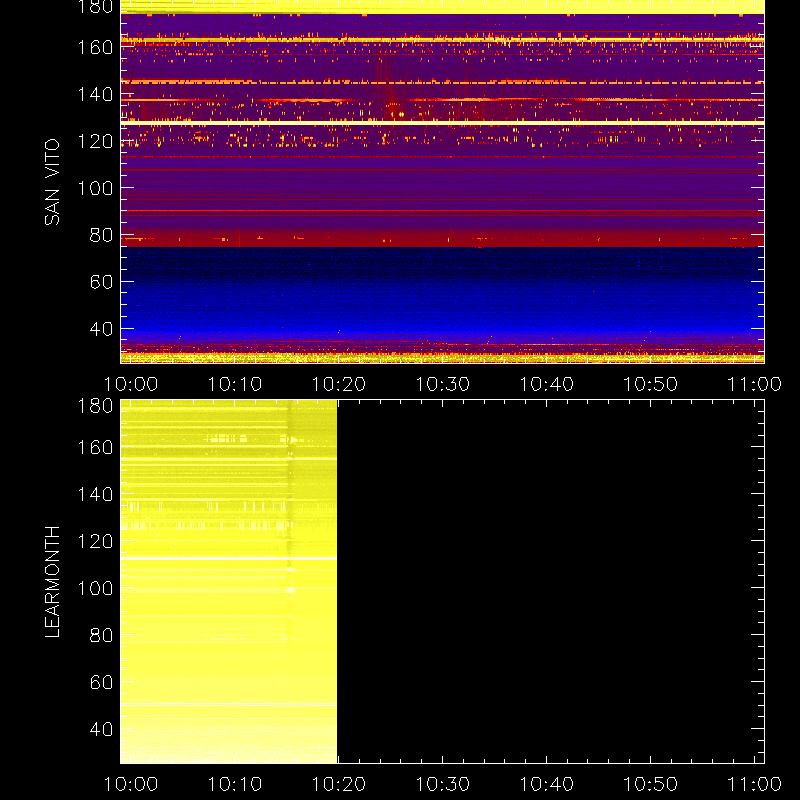The height and width of the screenshot is (800, 800).
Task: Choose the 10:20 time label under Learmonth plot
Action: click(339, 784)
